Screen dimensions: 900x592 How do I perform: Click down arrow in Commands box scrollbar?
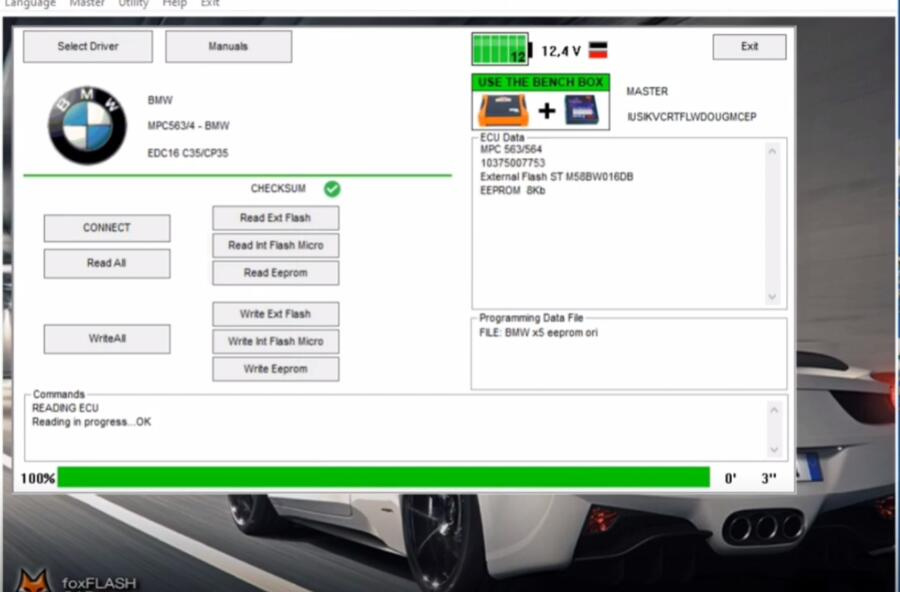click(774, 450)
